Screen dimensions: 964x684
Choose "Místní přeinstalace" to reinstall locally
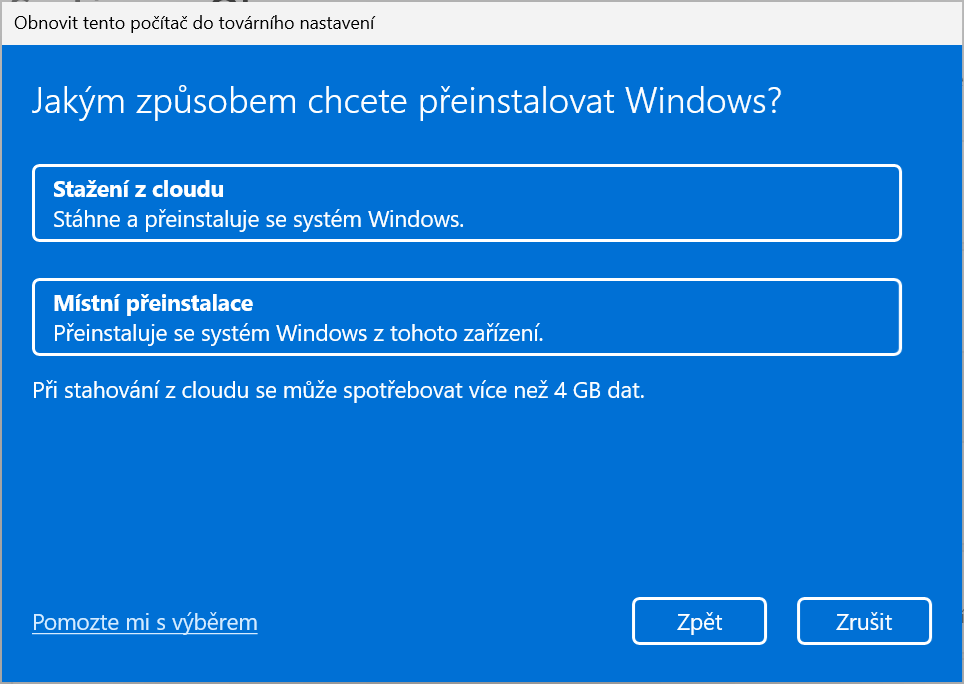coord(466,316)
